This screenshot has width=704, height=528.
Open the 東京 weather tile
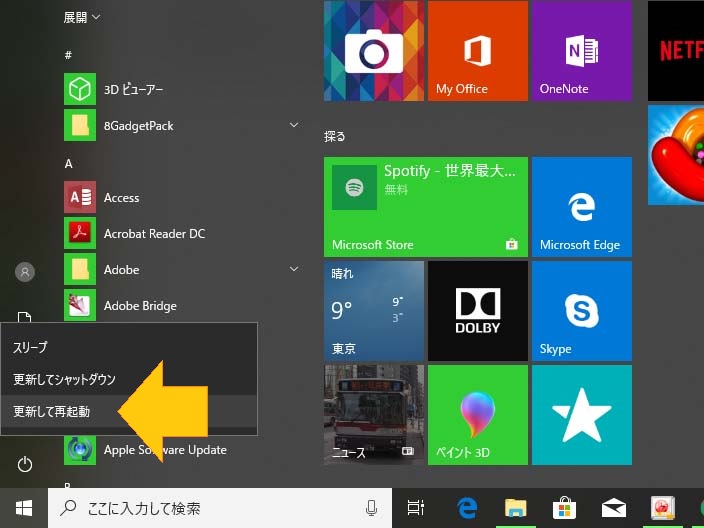click(374, 311)
